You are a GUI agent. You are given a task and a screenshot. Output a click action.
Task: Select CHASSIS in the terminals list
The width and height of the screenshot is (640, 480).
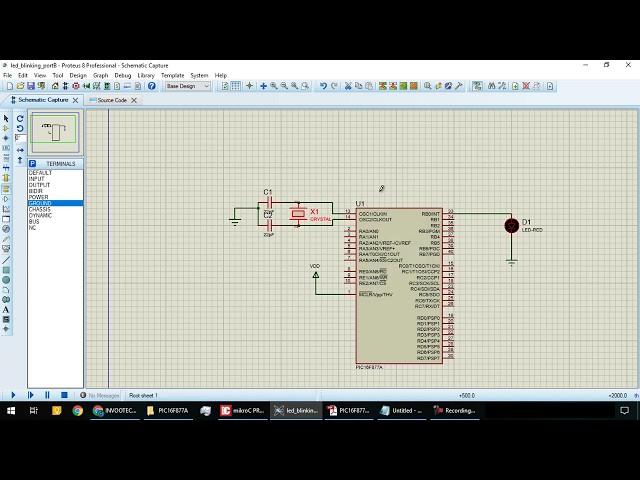tap(56, 209)
